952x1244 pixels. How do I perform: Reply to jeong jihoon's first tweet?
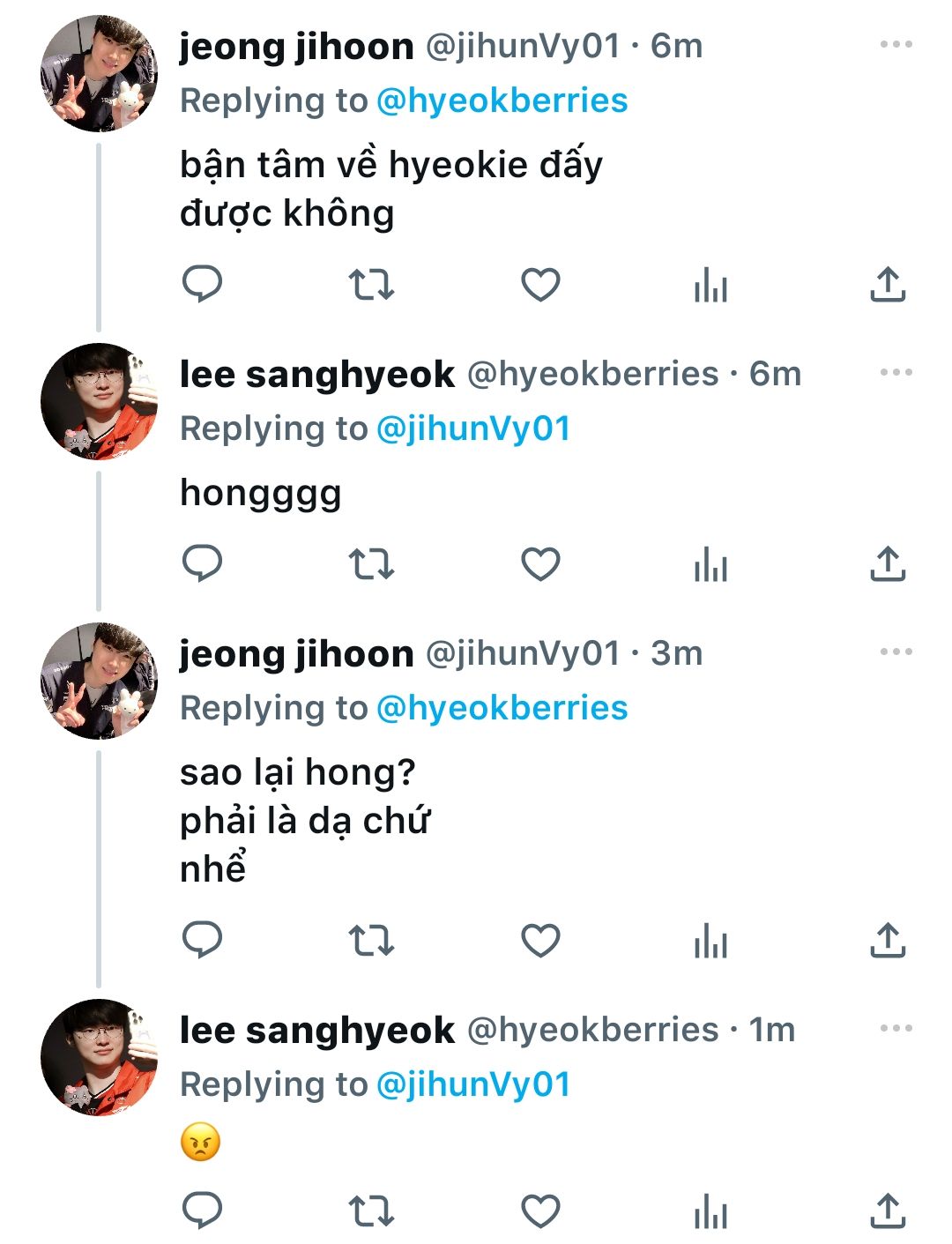click(x=202, y=284)
